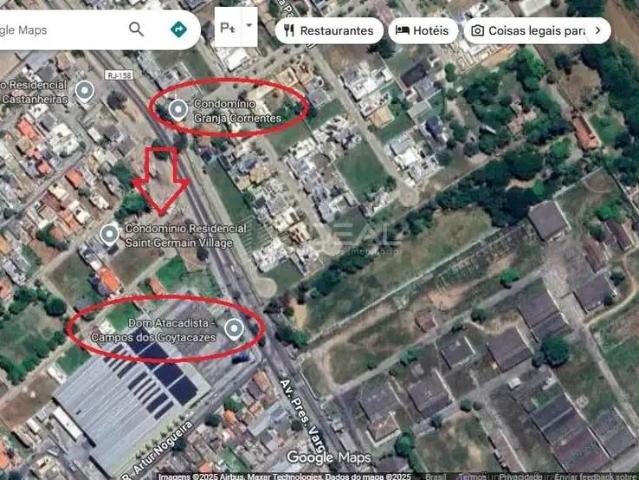The image size is (639, 480).
Task: Select the Residencial Castanheiras map pin
Action: coord(85,91)
